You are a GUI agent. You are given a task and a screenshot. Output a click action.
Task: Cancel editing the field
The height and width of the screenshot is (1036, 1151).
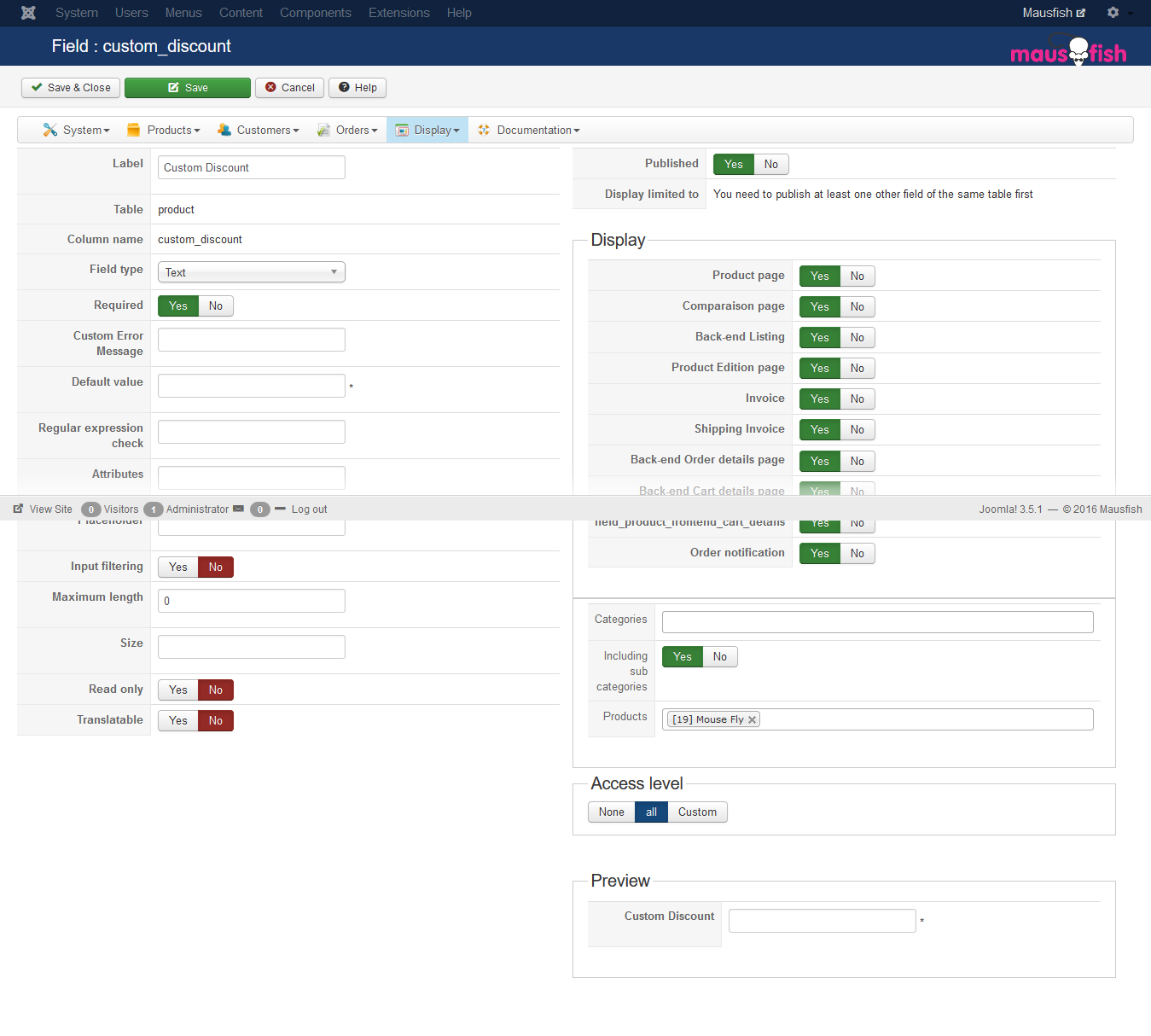point(289,88)
